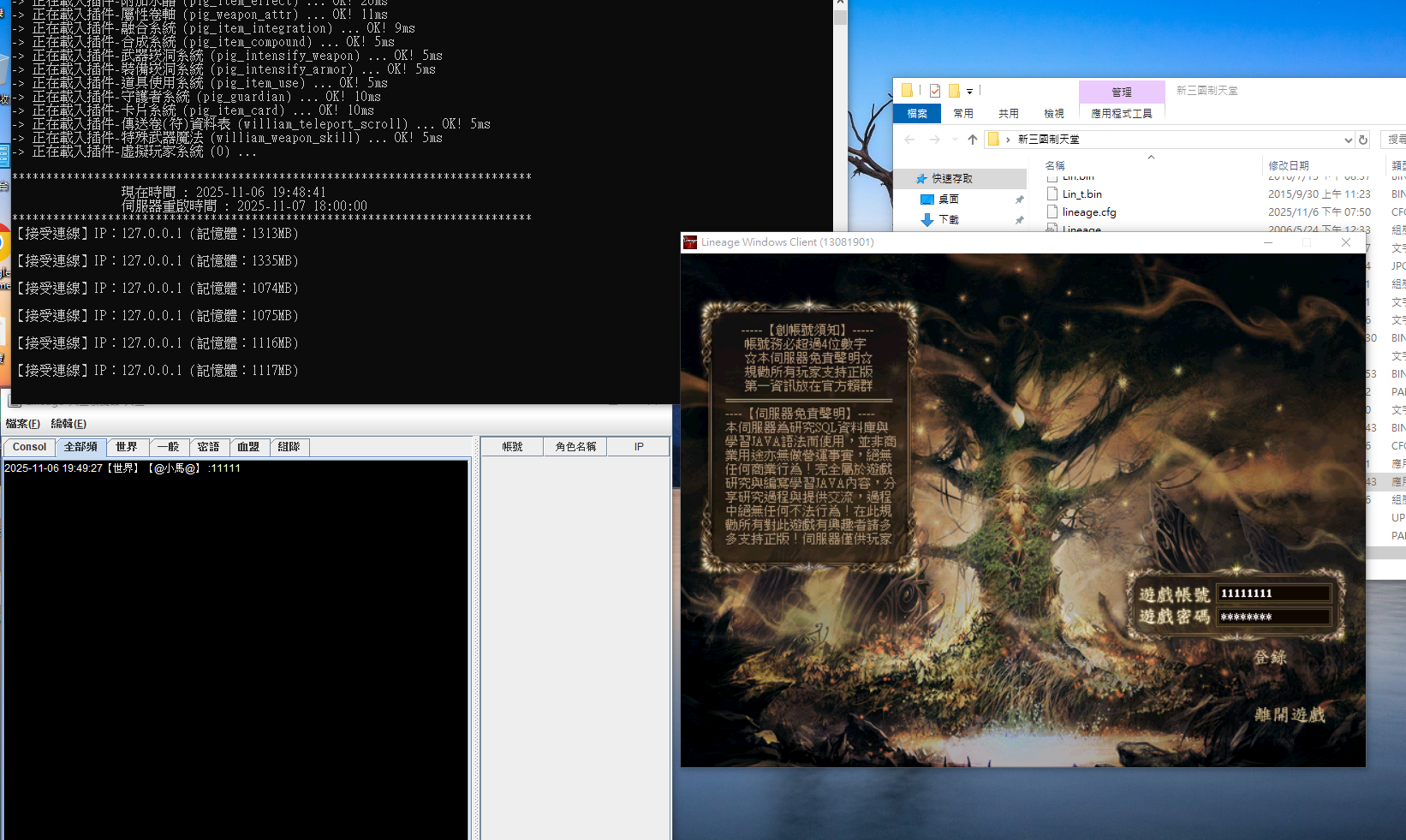Go up one folder level in Explorer
The width and height of the screenshot is (1406, 840).
(973, 140)
